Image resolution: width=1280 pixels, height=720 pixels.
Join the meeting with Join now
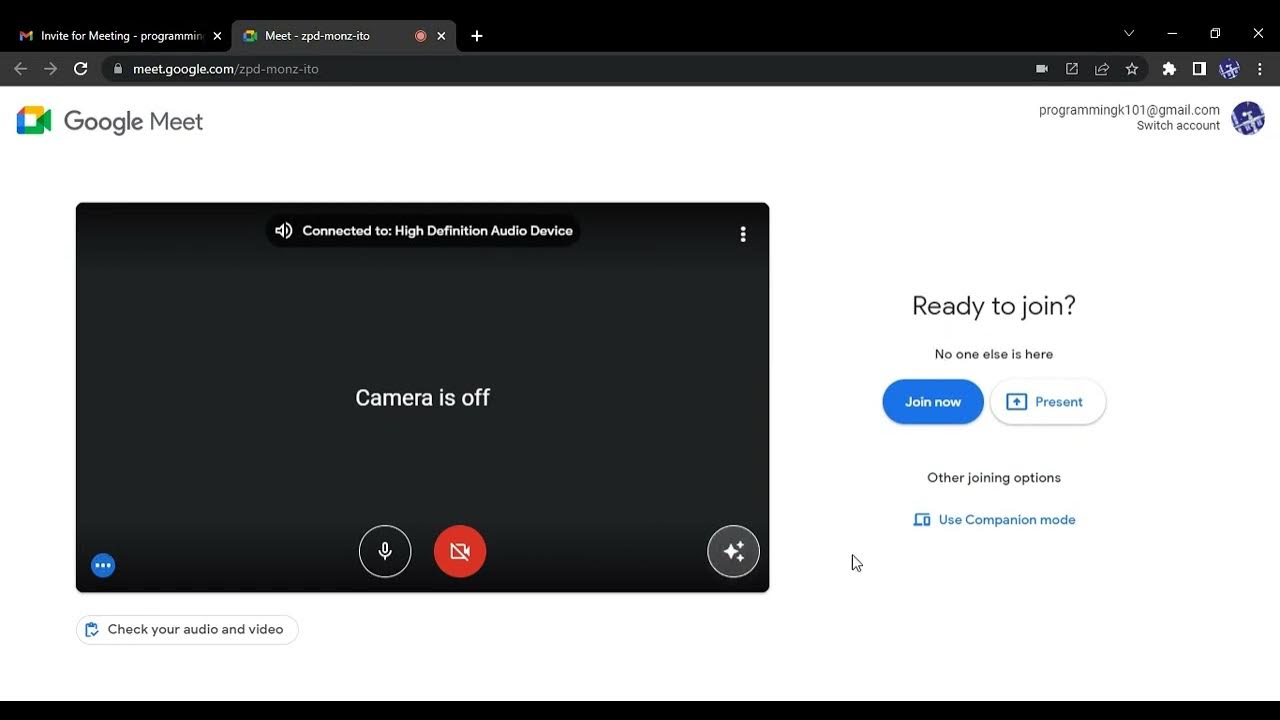pos(933,402)
